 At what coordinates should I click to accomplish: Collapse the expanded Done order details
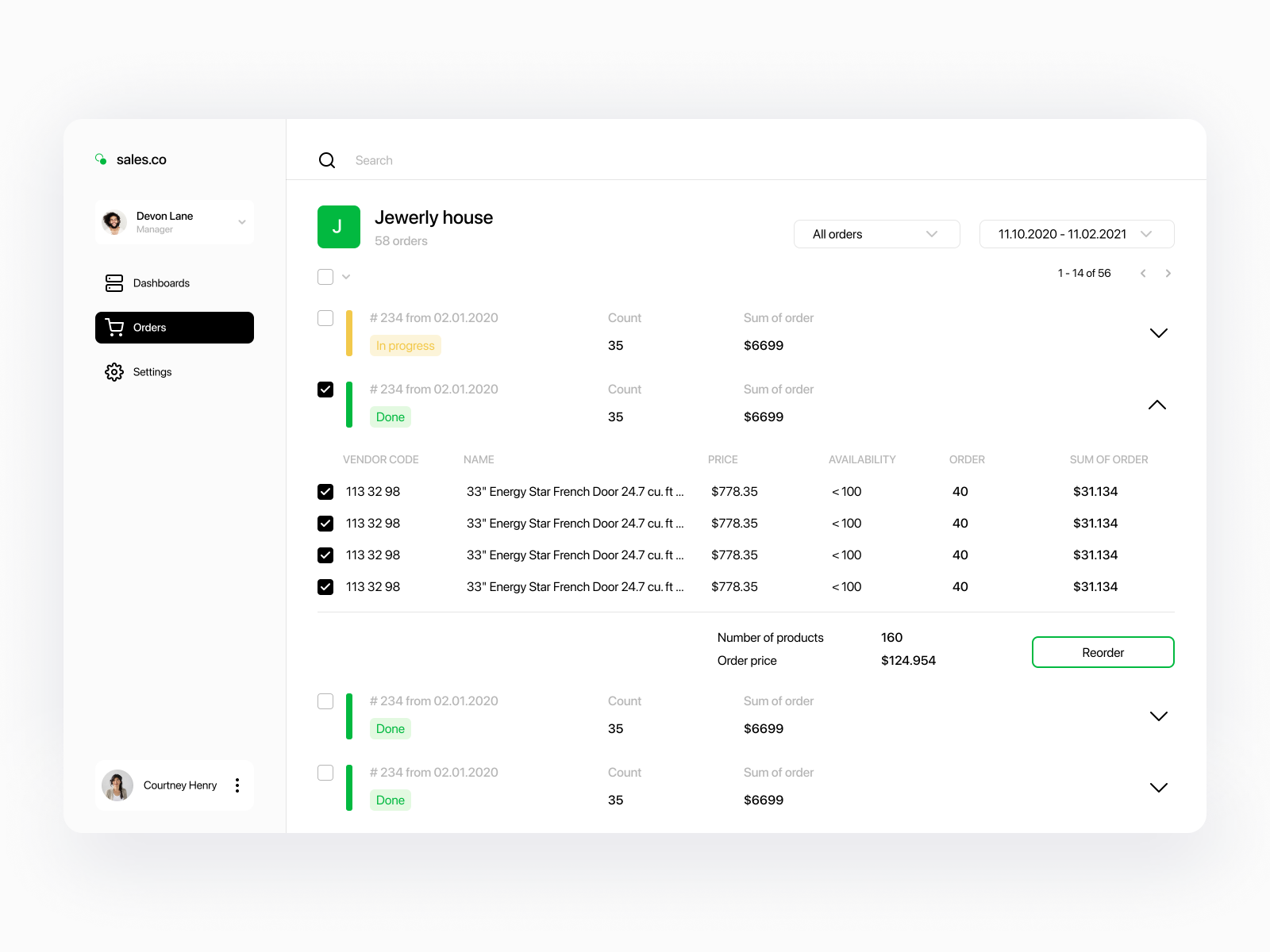1157,405
